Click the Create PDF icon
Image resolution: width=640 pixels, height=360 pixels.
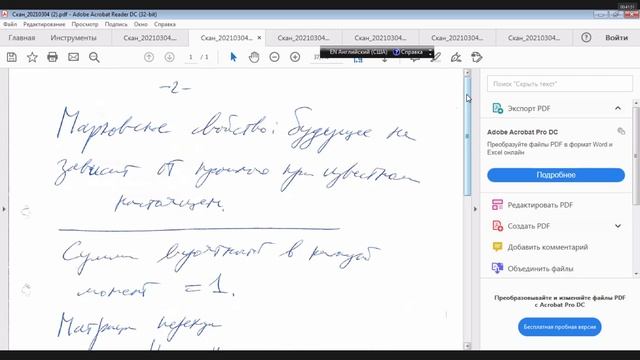pos(497,226)
